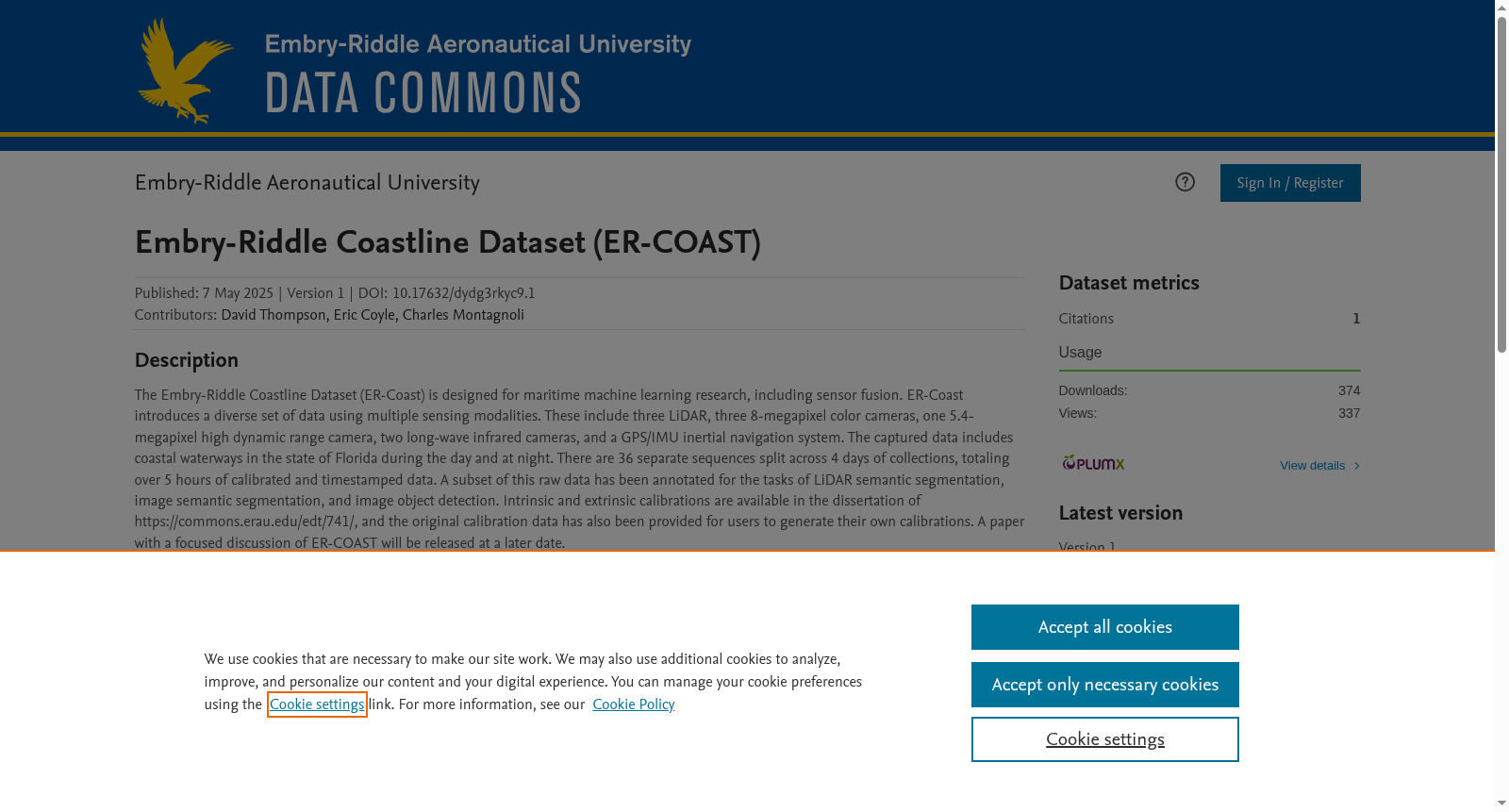Click Sign In / Register button
Screen dimensions: 1509x812
pos(1290,183)
